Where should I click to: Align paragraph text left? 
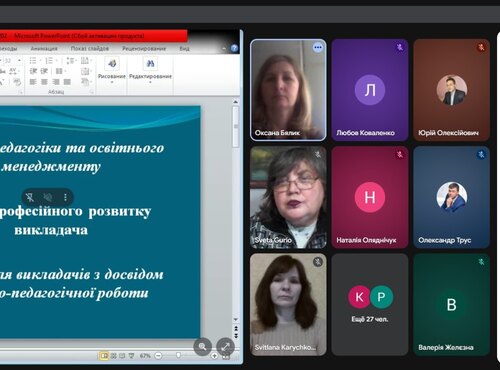(x=33, y=82)
